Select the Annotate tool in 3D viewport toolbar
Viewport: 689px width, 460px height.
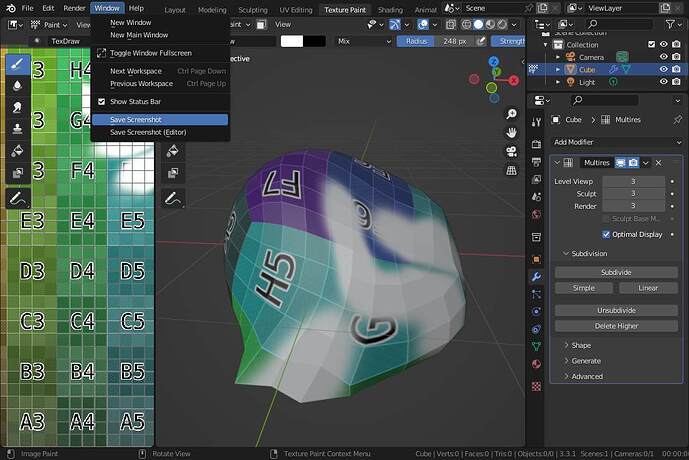(x=173, y=199)
